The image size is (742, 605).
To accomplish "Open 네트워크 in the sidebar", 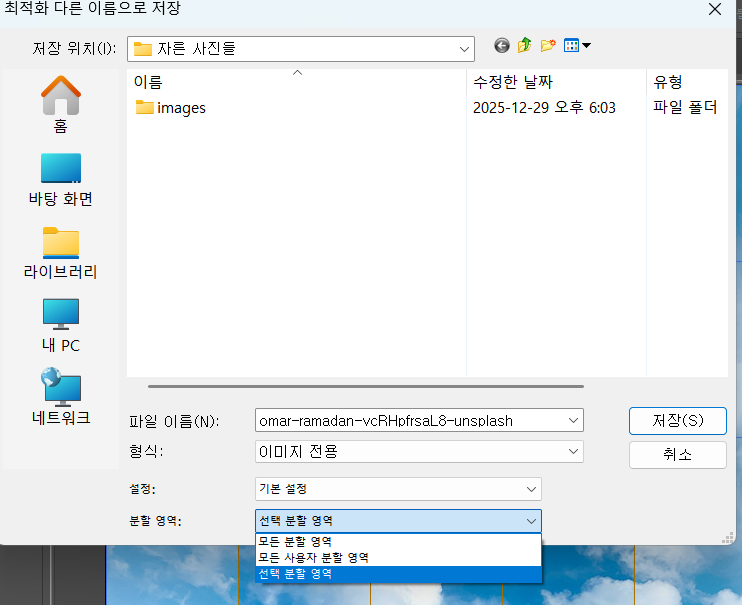I will (x=61, y=397).
